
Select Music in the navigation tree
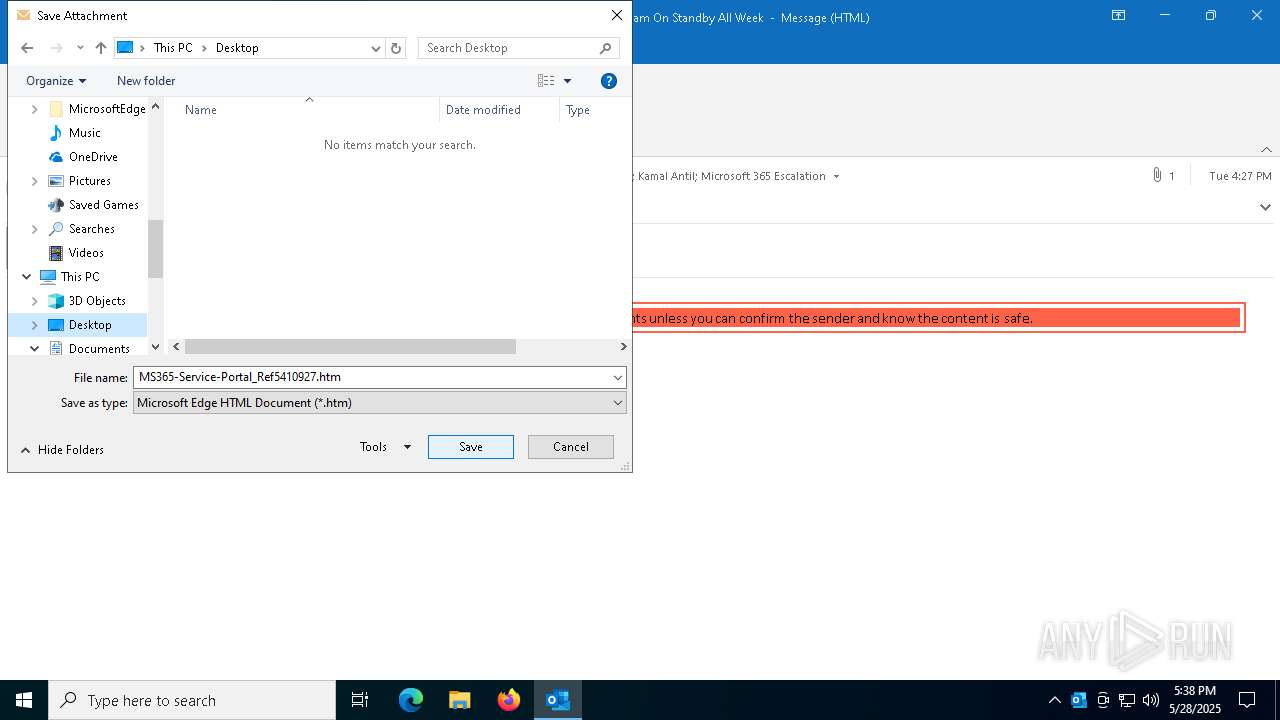tap(85, 133)
